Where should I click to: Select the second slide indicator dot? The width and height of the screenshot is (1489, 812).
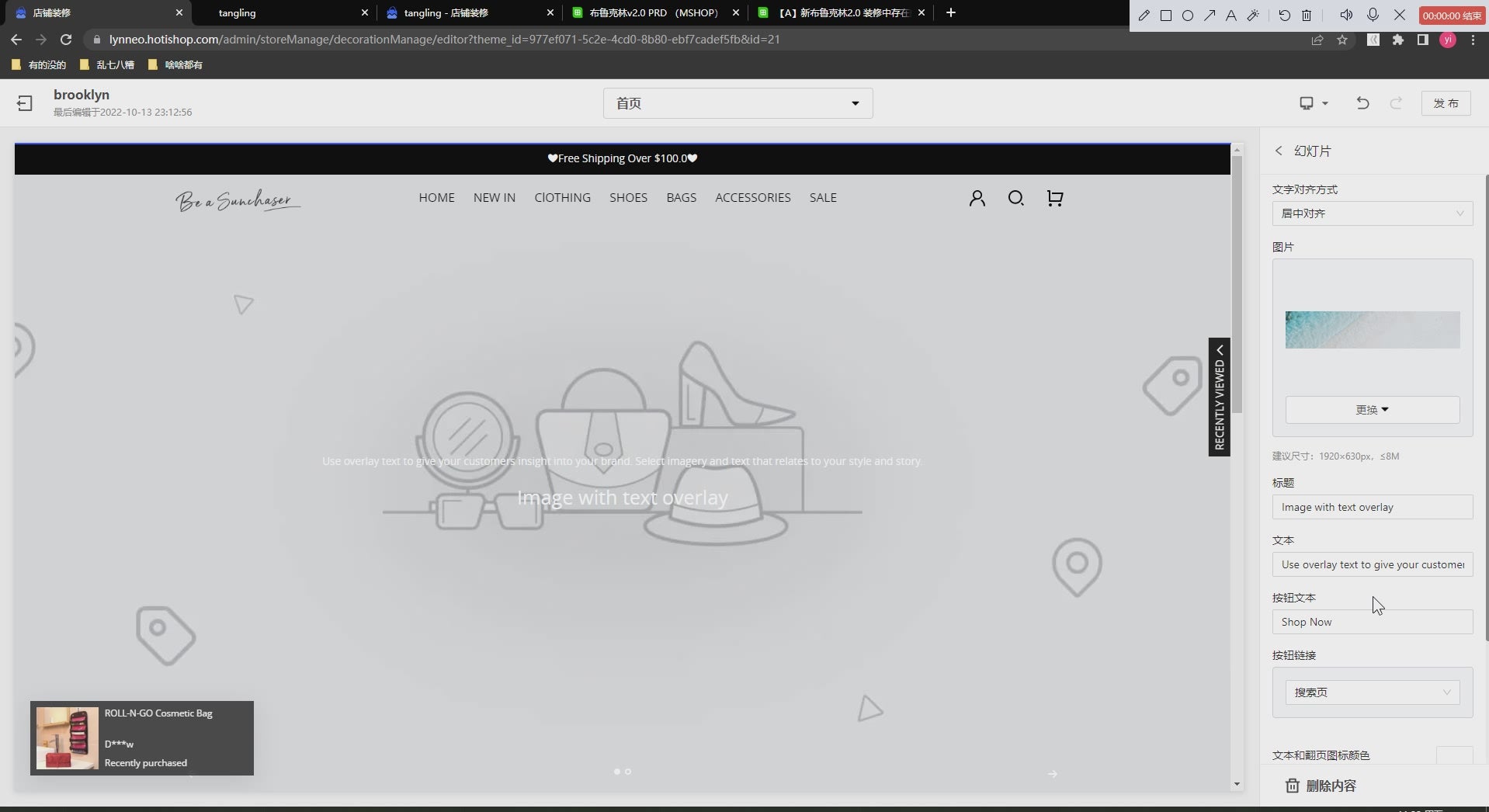(628, 772)
